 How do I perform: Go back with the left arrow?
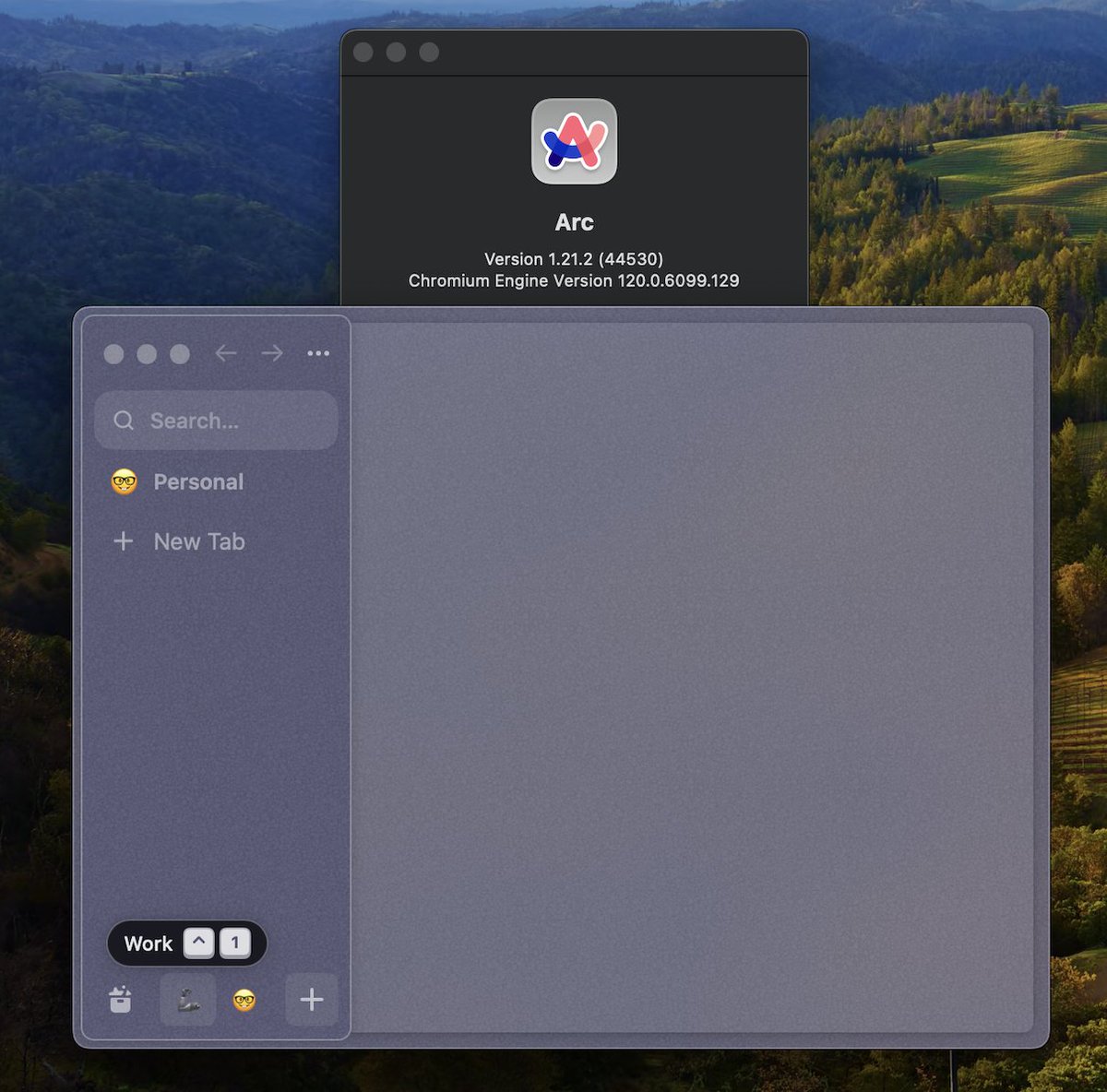(x=226, y=353)
